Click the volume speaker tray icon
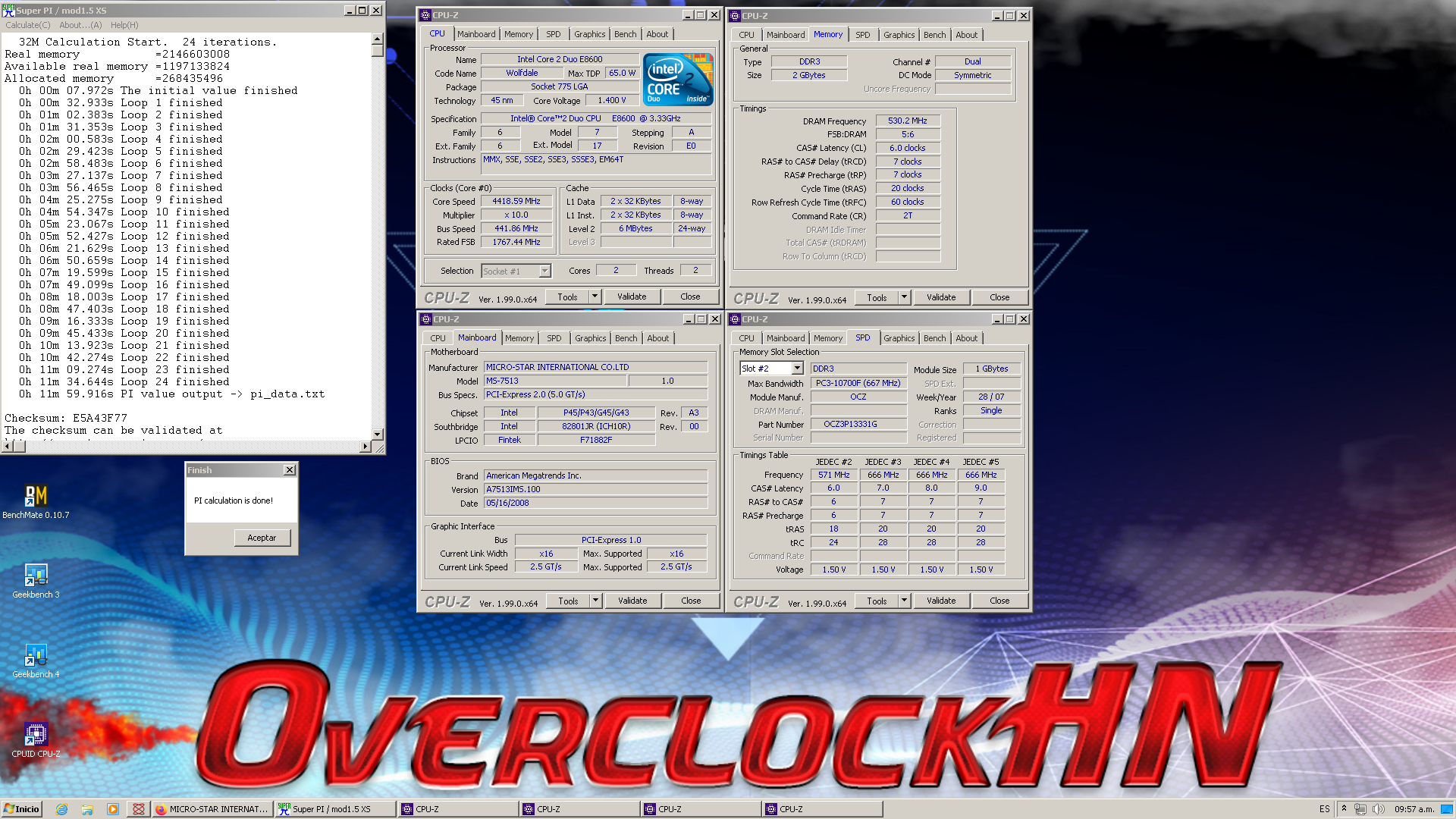 [x=1378, y=809]
